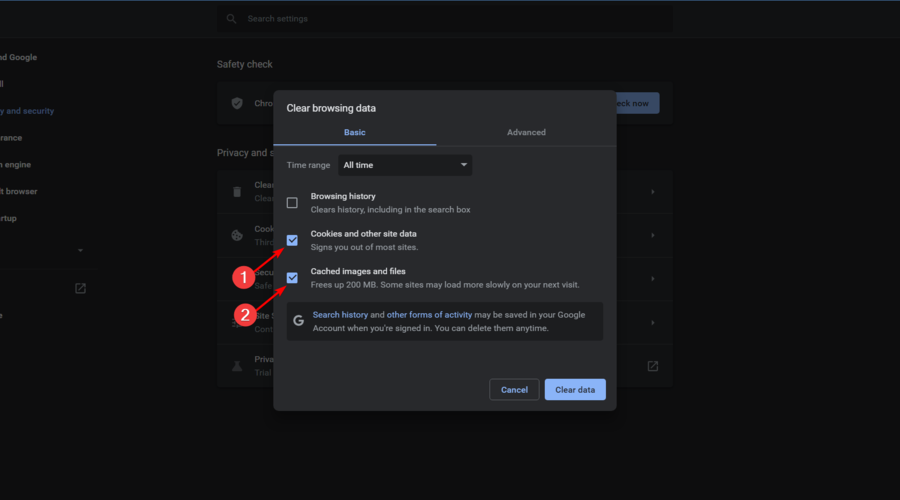Image resolution: width=900 pixels, height=500 pixels.
Task: Select Search engine in the sidebar
Action: 15,165
